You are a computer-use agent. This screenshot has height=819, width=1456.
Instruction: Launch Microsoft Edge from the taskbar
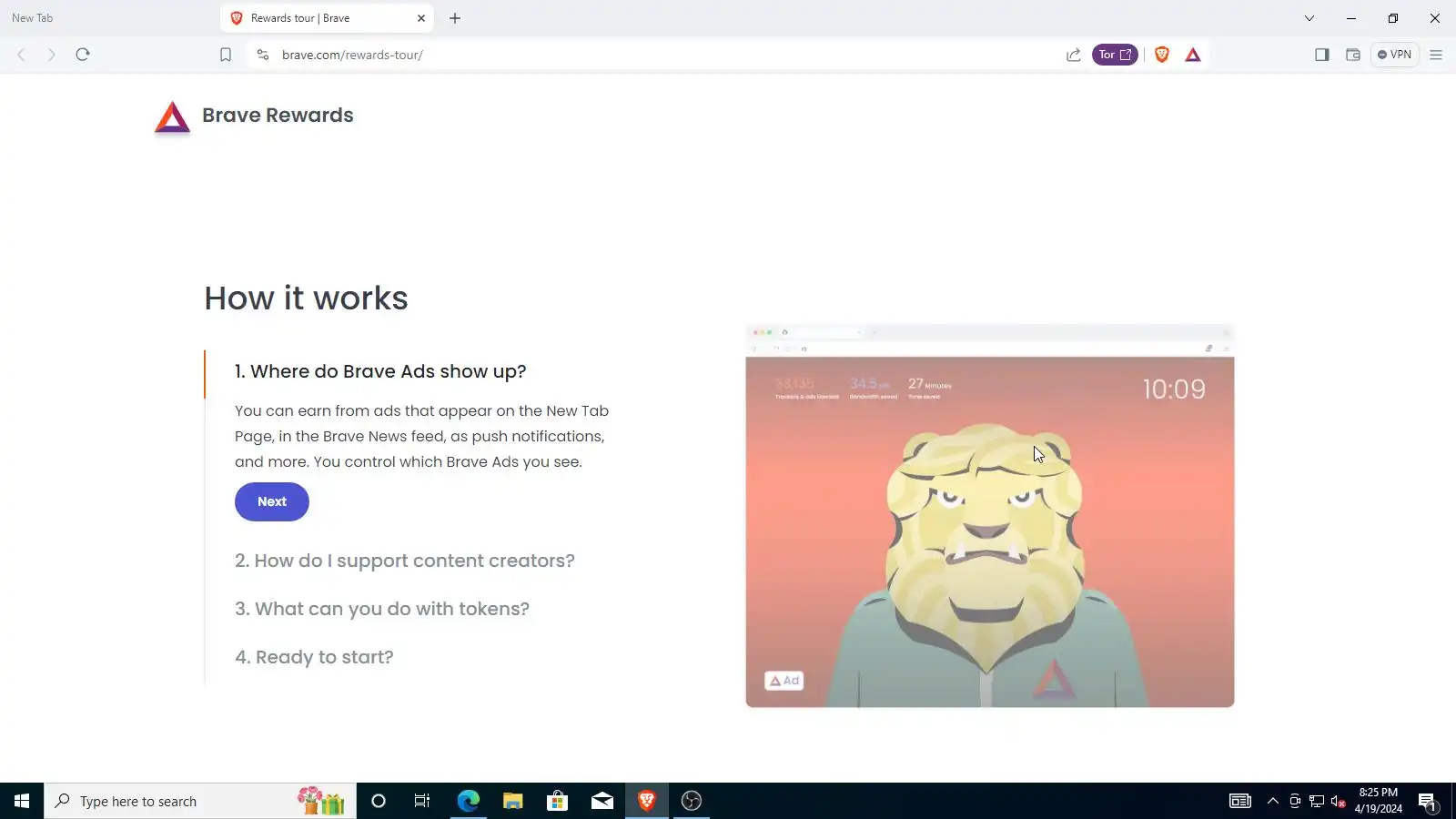[468, 801]
